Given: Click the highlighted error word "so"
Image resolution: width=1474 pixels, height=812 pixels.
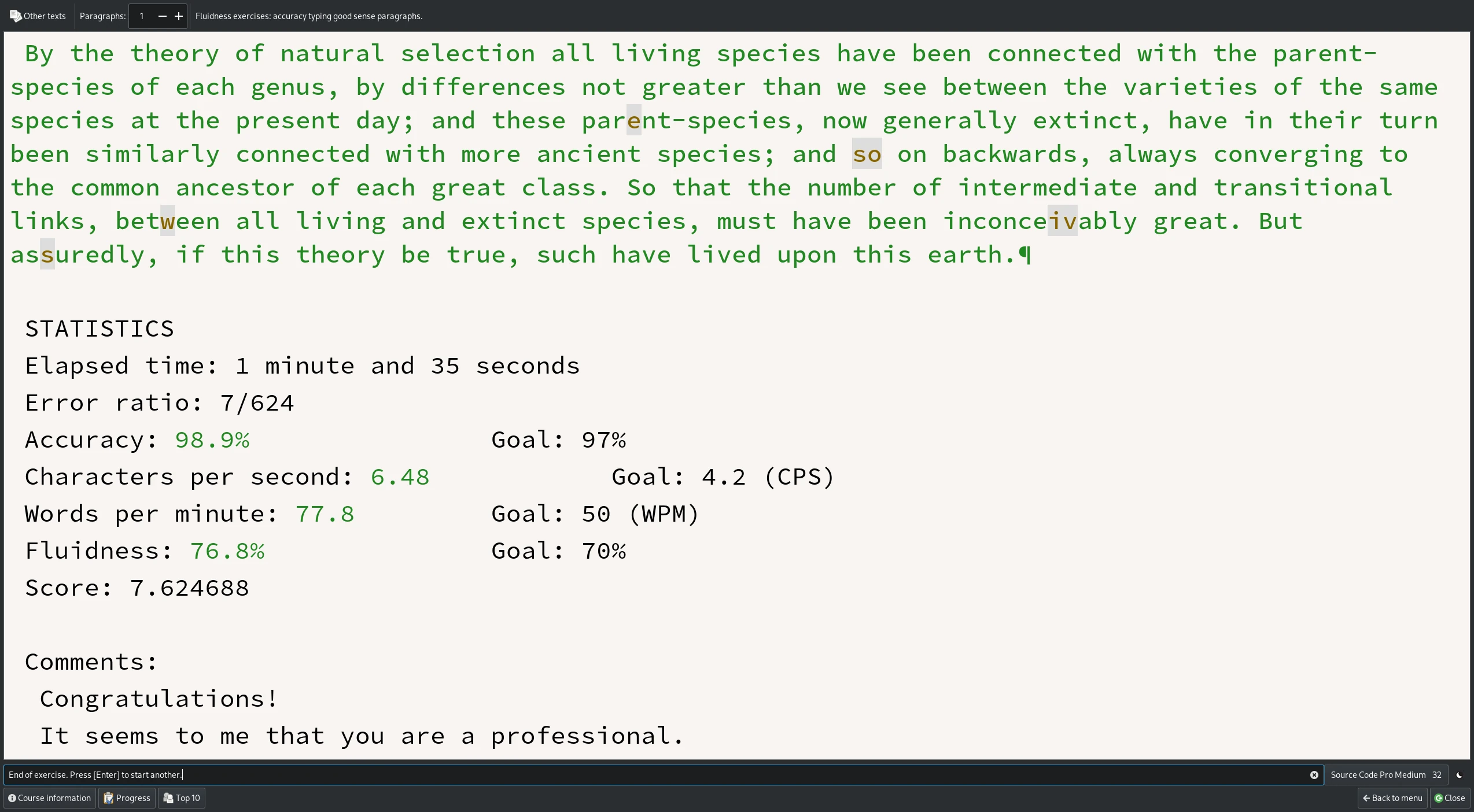Looking at the screenshot, I should coord(867,154).
